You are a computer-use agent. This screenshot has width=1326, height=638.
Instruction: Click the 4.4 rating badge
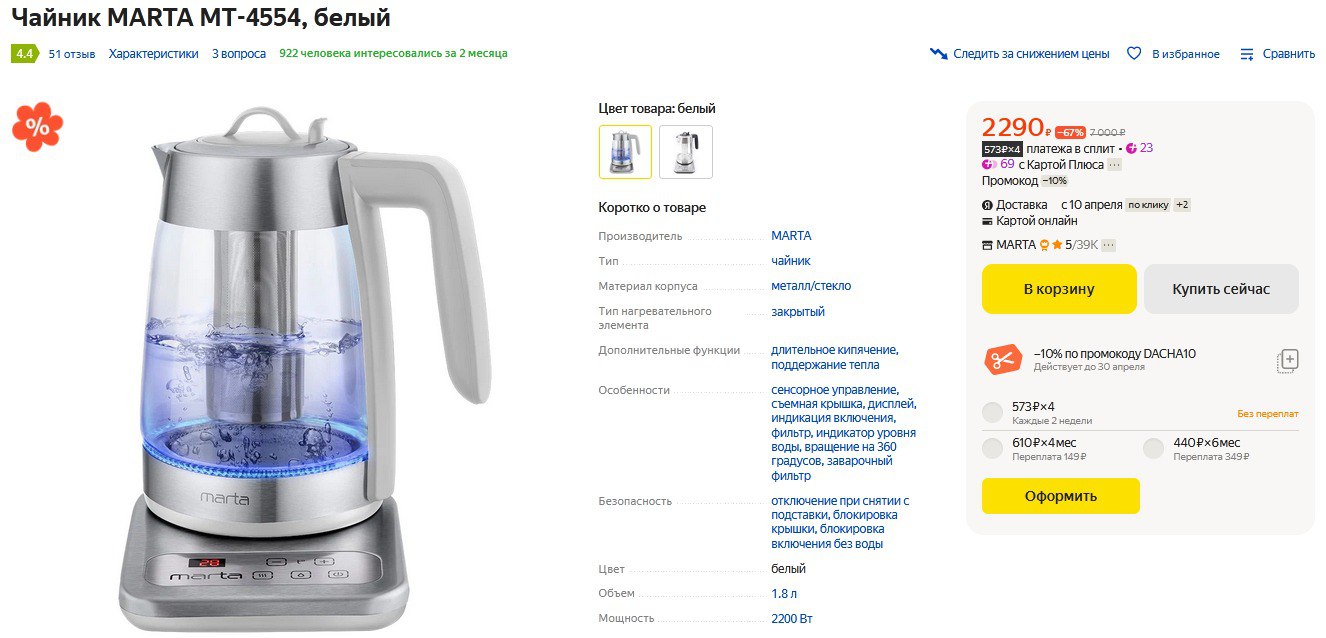click(24, 54)
